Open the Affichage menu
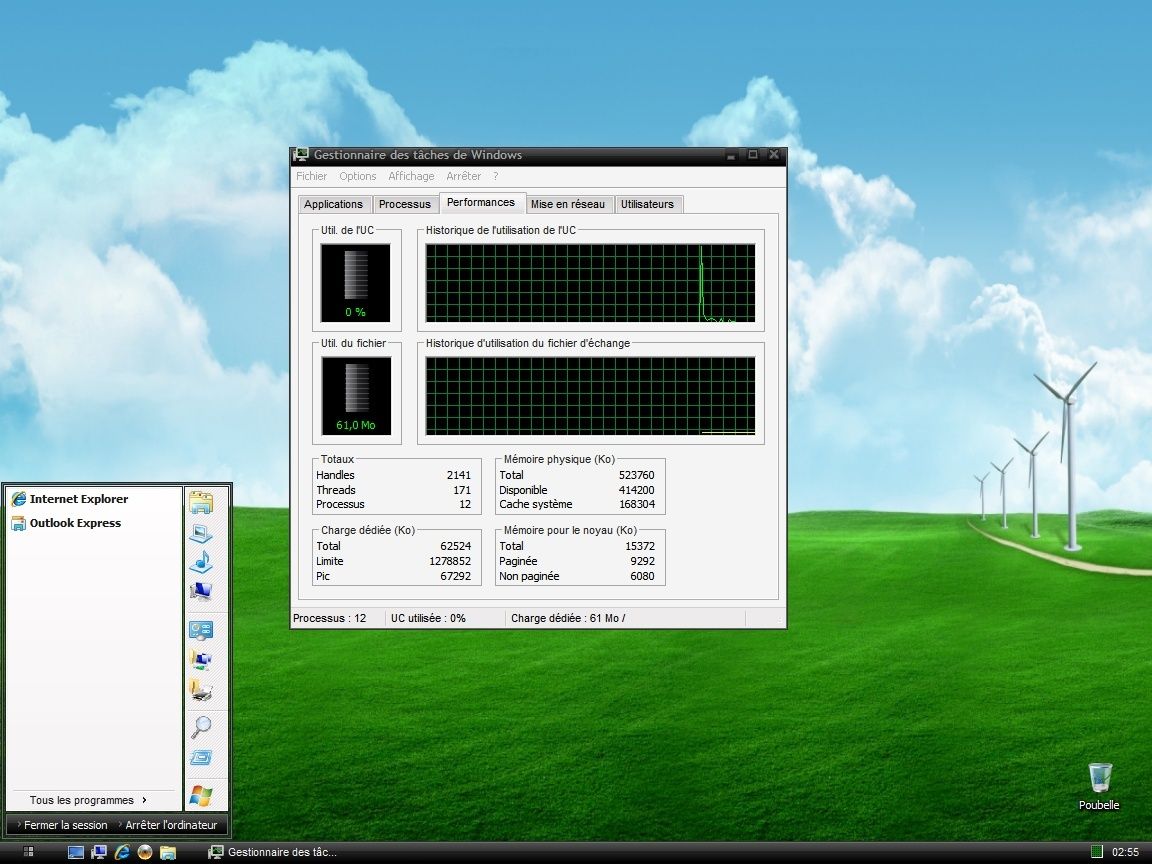Image resolution: width=1152 pixels, height=864 pixels. click(411, 176)
